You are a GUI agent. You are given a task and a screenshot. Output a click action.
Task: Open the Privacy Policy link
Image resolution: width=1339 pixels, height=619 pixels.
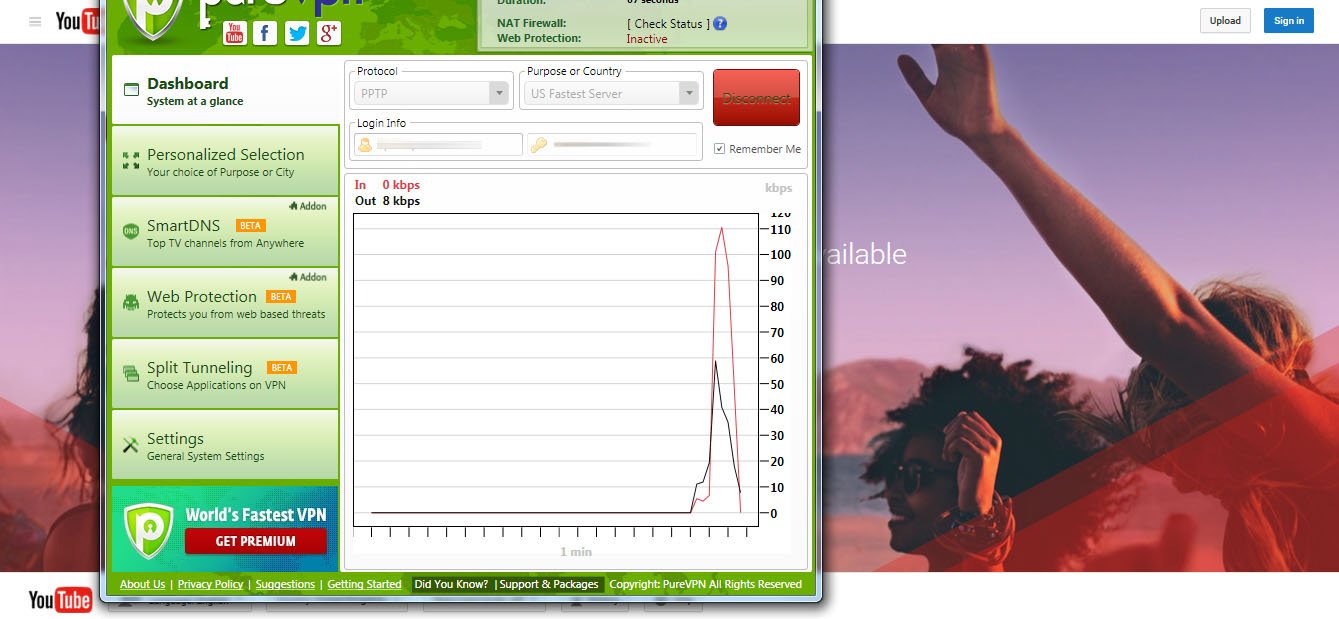[210, 584]
